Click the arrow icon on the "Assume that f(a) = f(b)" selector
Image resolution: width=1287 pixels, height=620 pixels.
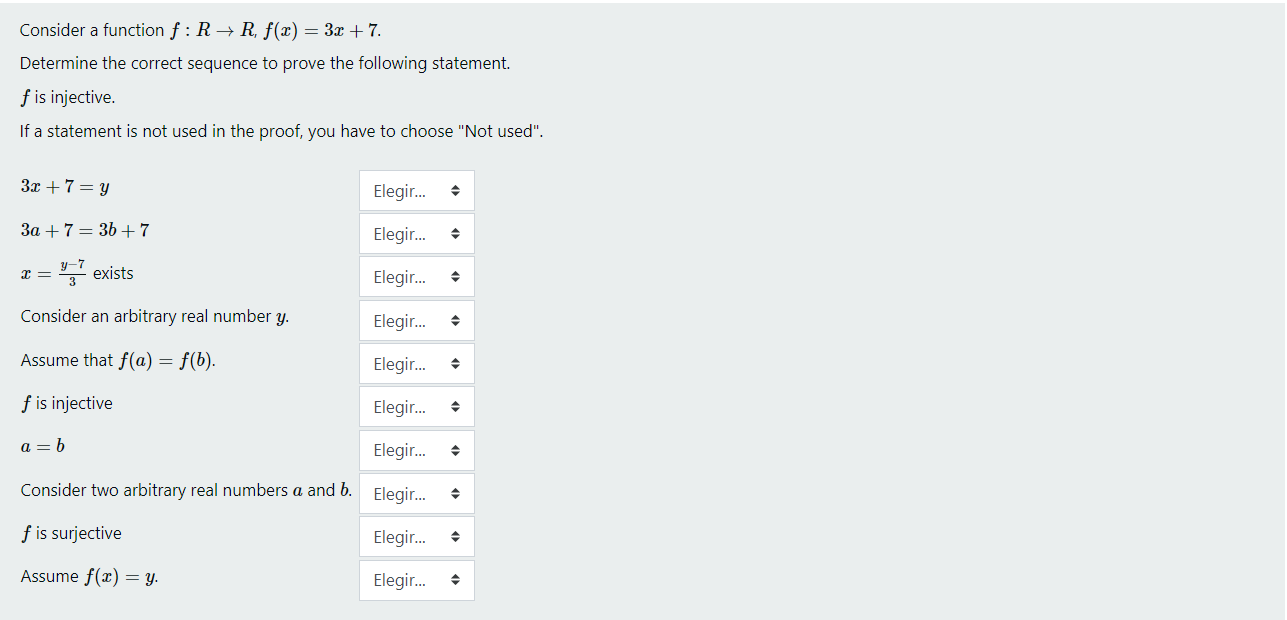[455, 363]
